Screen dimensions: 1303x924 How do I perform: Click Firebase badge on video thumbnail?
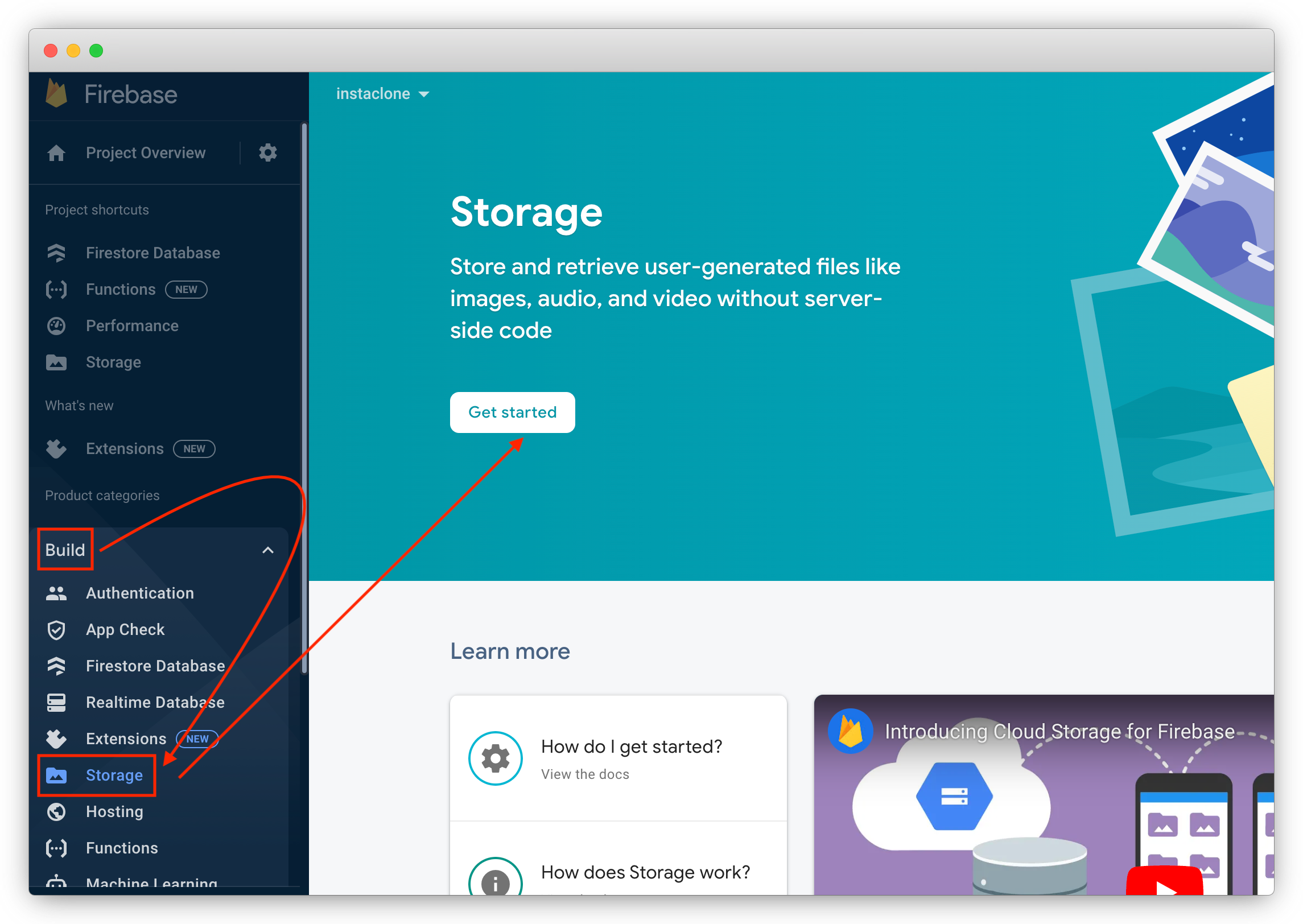pos(851,731)
